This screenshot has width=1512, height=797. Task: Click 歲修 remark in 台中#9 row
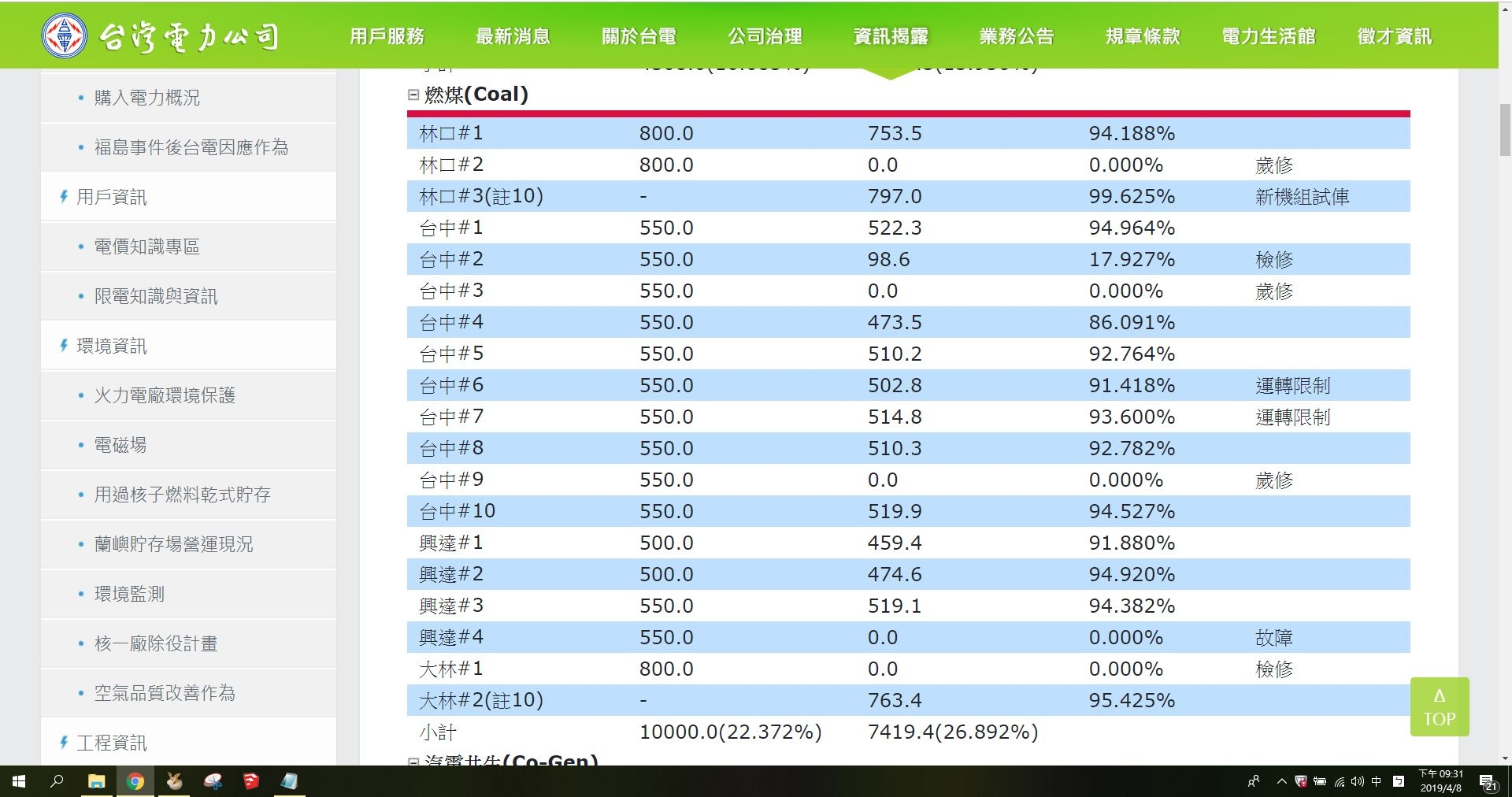coord(1273,480)
